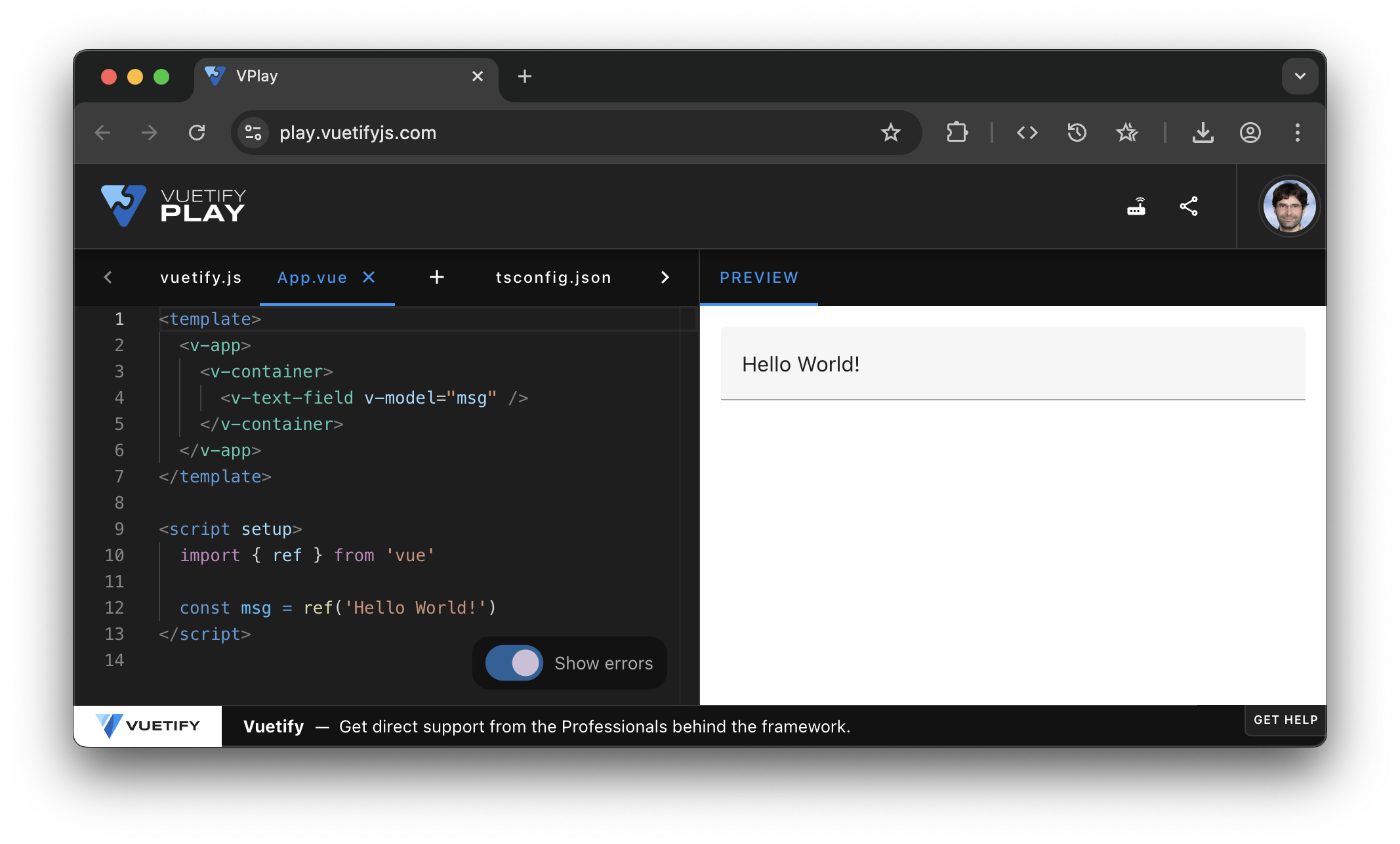Go to previous file tabs with left chevron

pos(108,278)
